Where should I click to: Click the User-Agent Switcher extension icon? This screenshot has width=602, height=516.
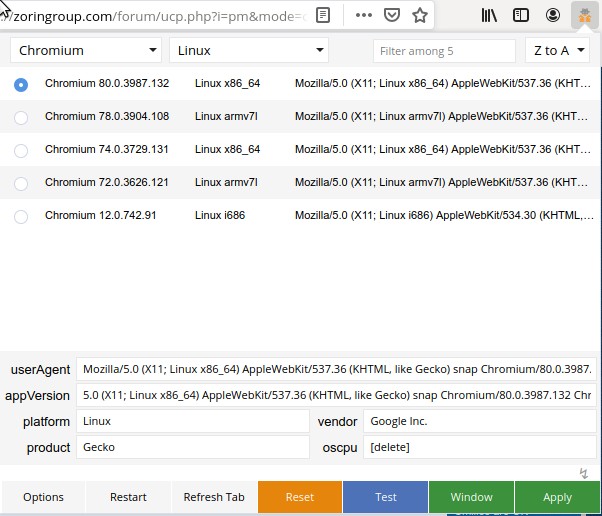click(583, 15)
